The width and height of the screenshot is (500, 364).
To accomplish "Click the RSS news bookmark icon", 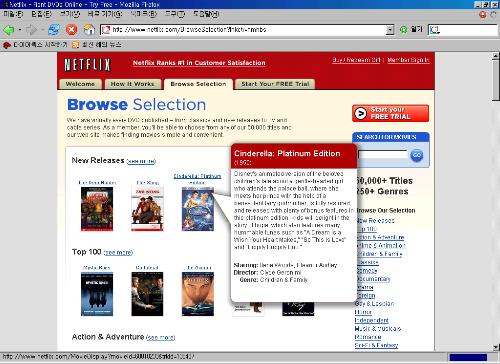I will (76, 45).
